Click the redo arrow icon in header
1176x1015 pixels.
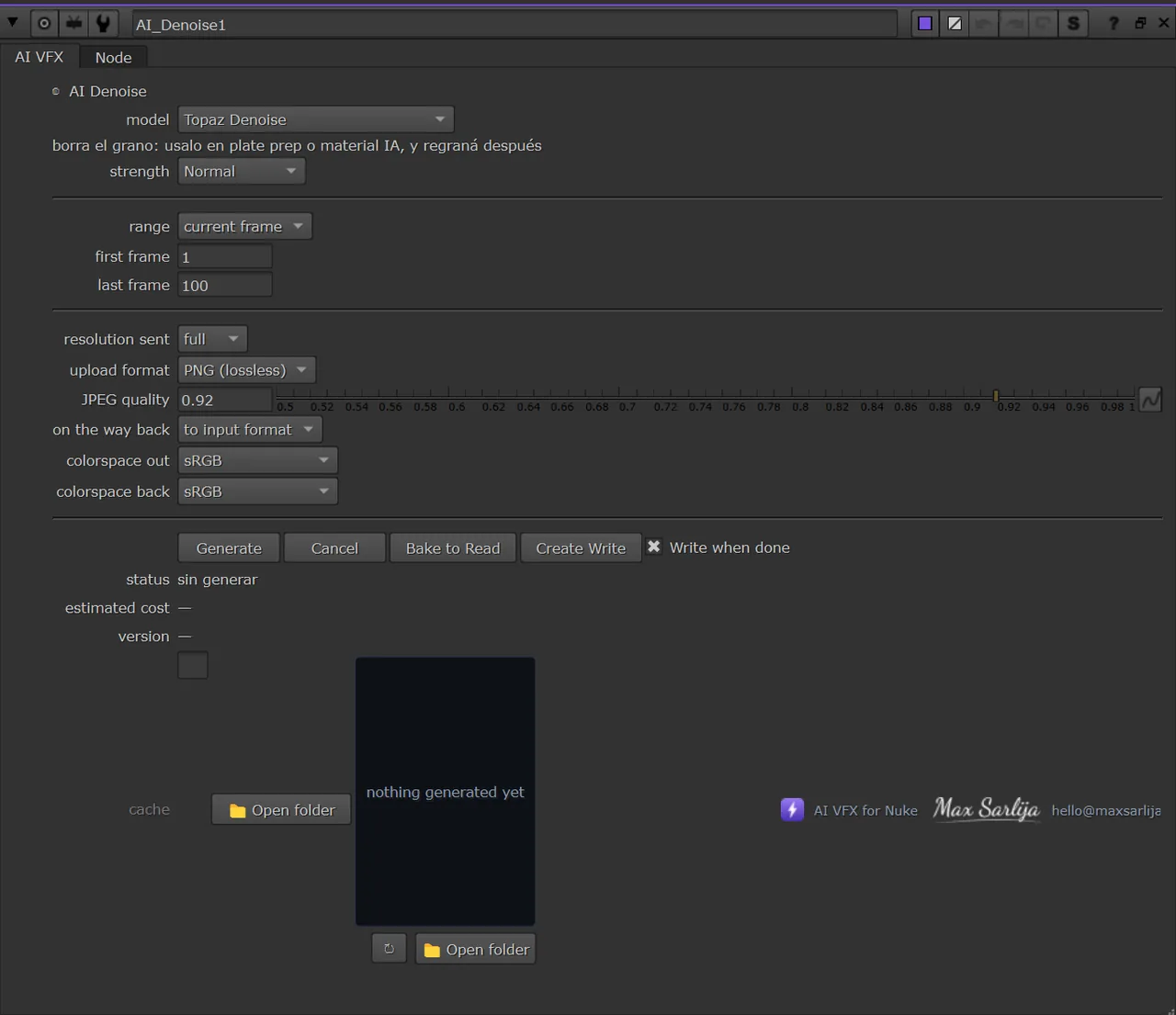(x=1013, y=24)
